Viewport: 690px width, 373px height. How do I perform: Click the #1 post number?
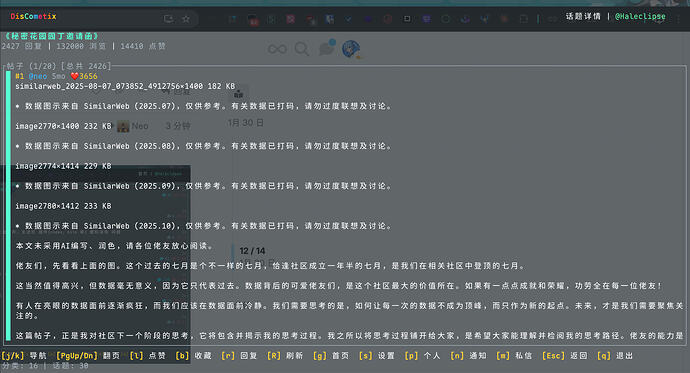[x=20, y=76]
